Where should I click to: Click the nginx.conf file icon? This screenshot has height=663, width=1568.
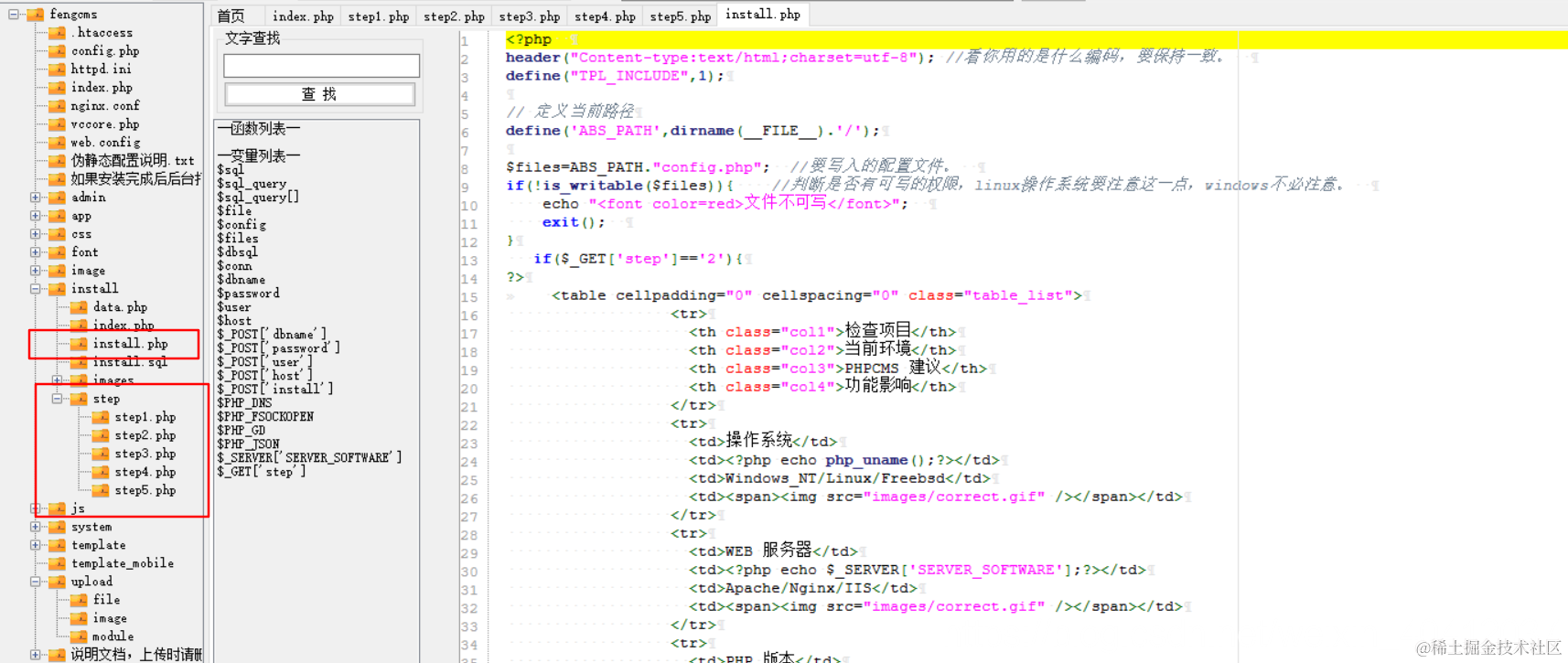pyautogui.click(x=58, y=106)
